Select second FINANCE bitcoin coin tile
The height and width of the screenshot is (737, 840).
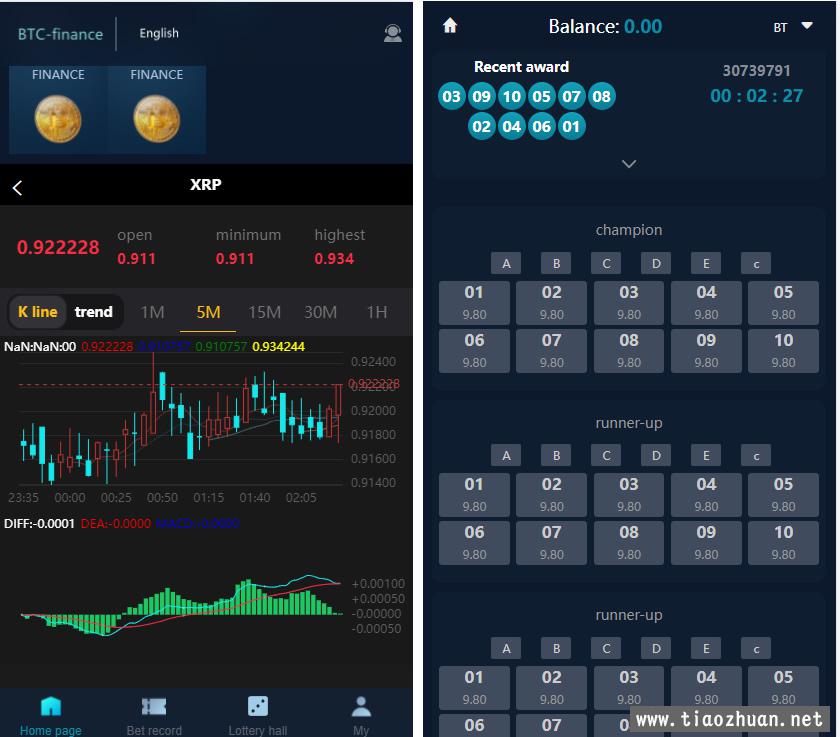156,110
